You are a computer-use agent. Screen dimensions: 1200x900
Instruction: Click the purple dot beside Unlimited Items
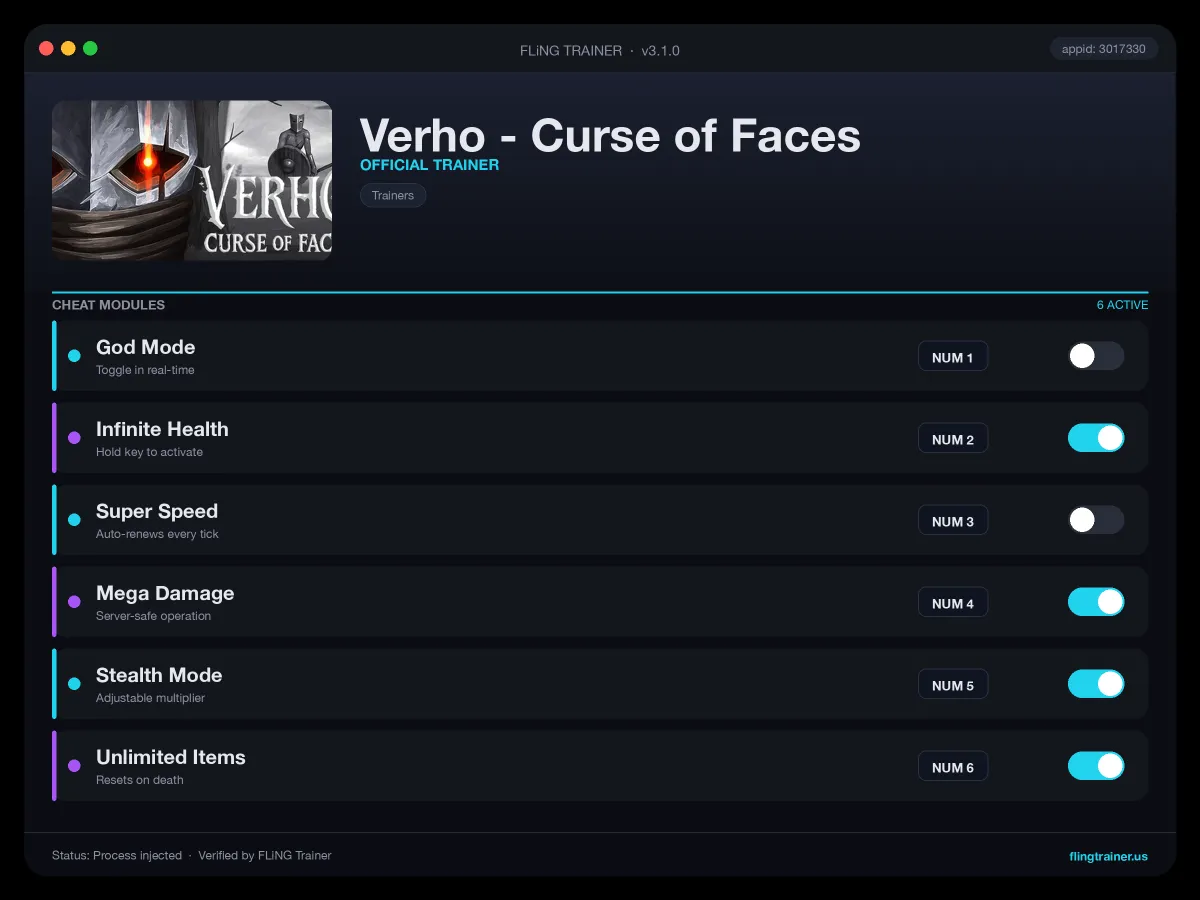(x=74, y=766)
